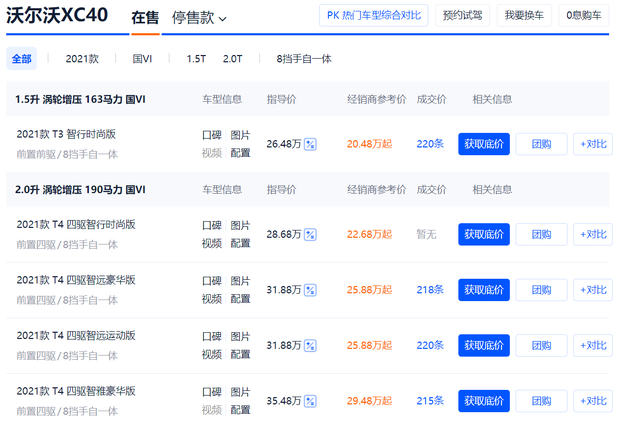Open calculator icon in T4 四驱智远豪华版 row

[310, 290]
